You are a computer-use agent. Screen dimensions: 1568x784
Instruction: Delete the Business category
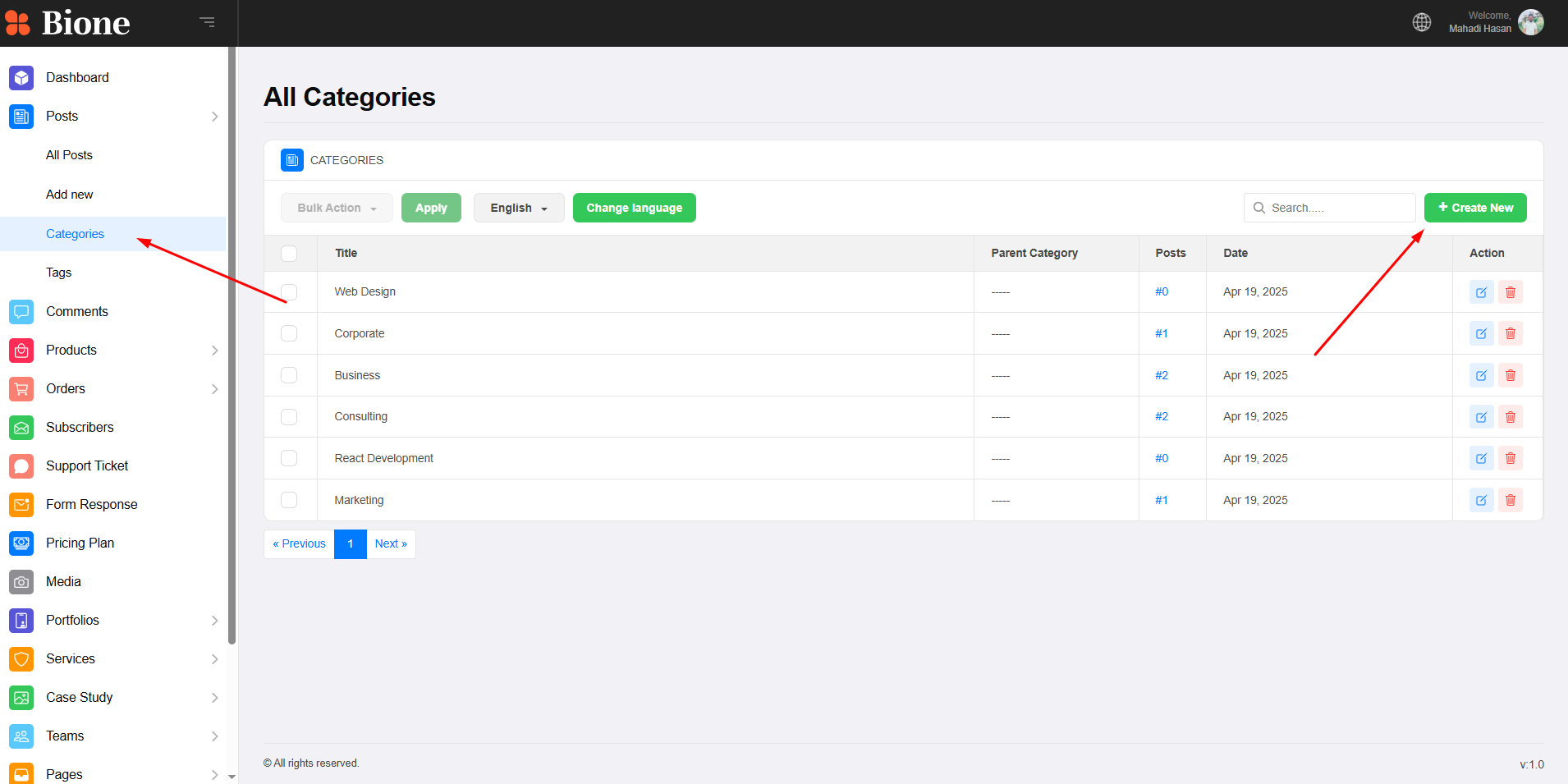(x=1511, y=375)
